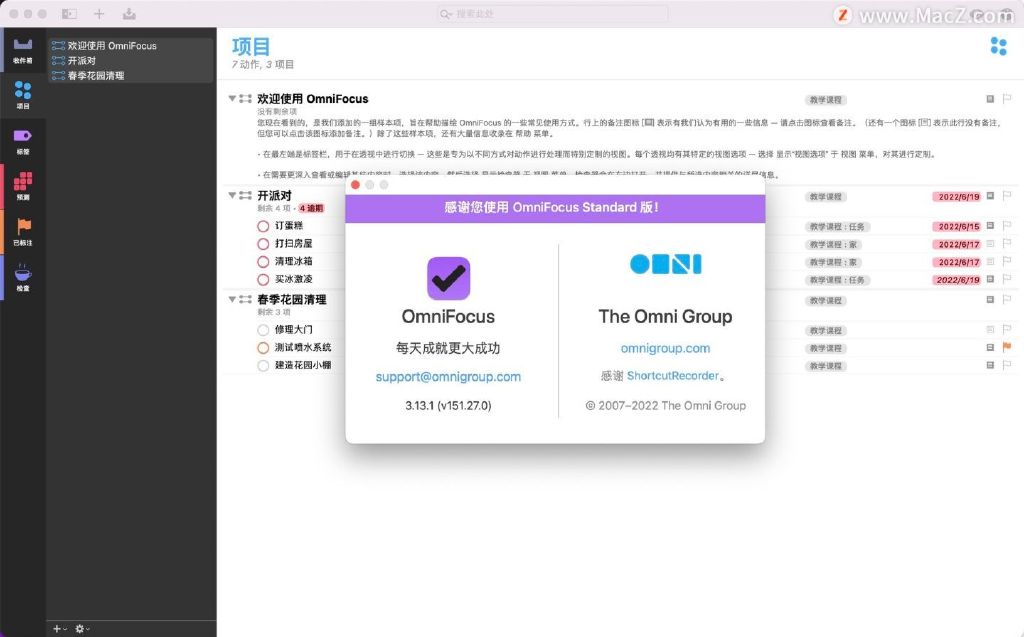
Task: Click 教学课程 tag on 欢迎使用 OmniFocus row
Action: tap(825, 100)
